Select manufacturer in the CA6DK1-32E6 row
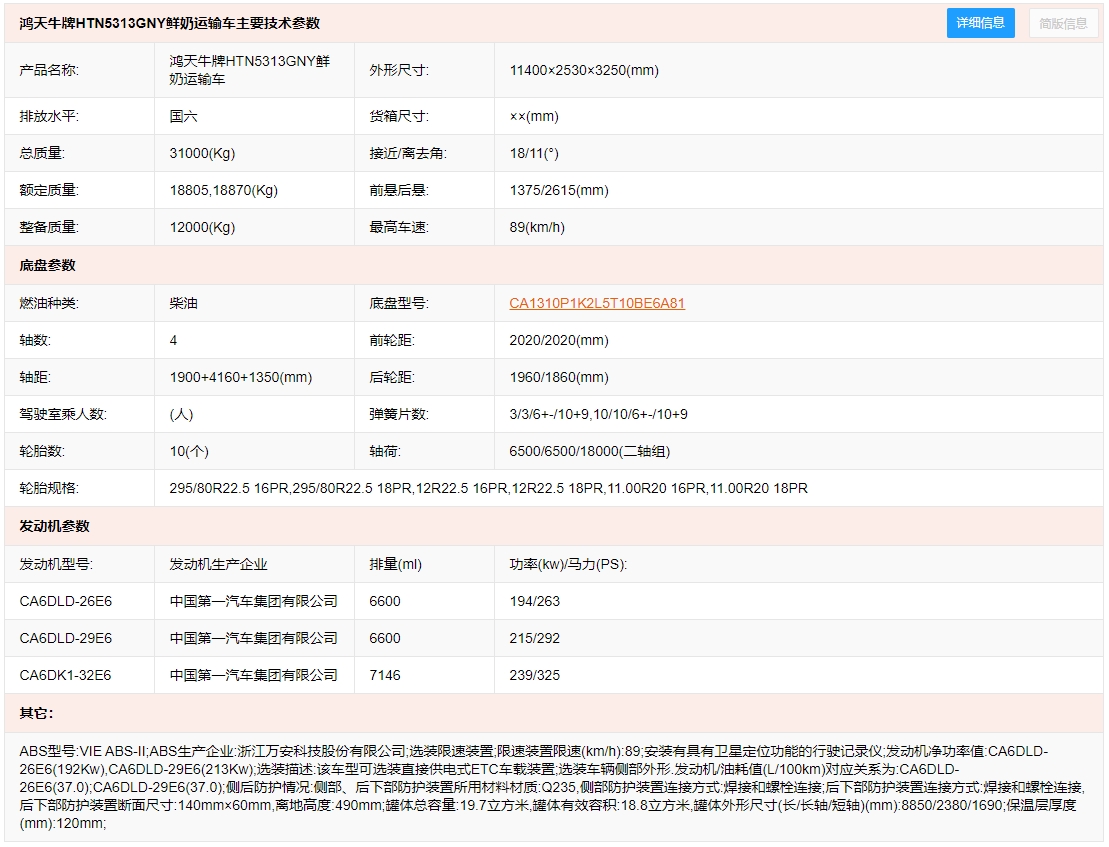The image size is (1109, 847). 253,675
